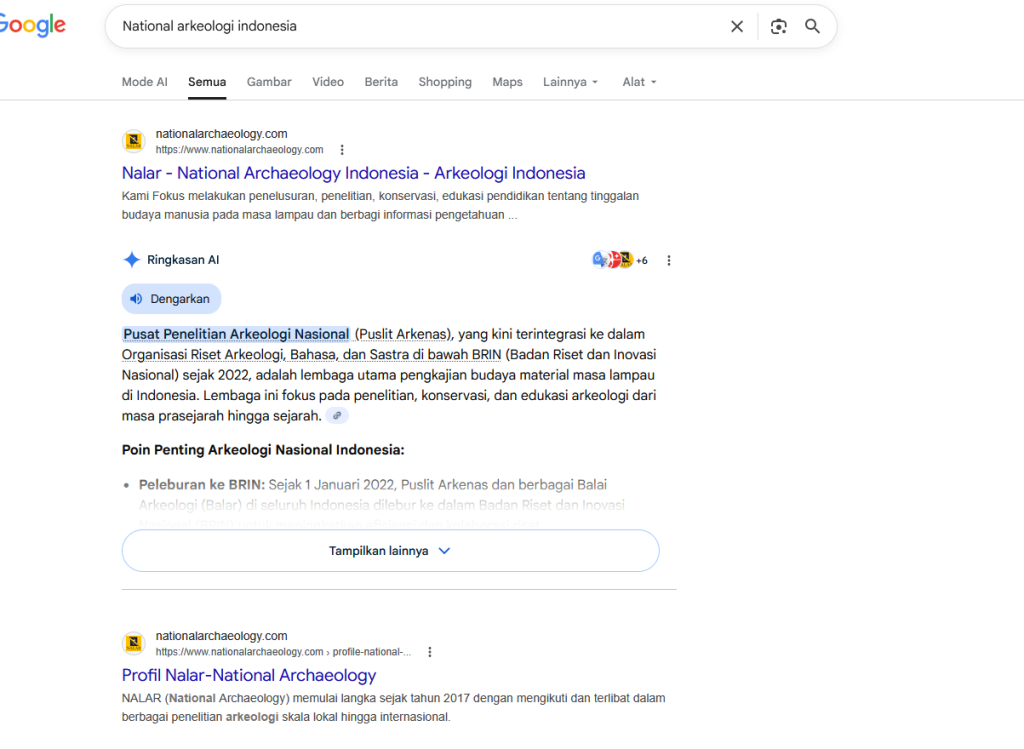Click the magnifying glass search icon
This screenshot has width=1024, height=749.
(813, 27)
